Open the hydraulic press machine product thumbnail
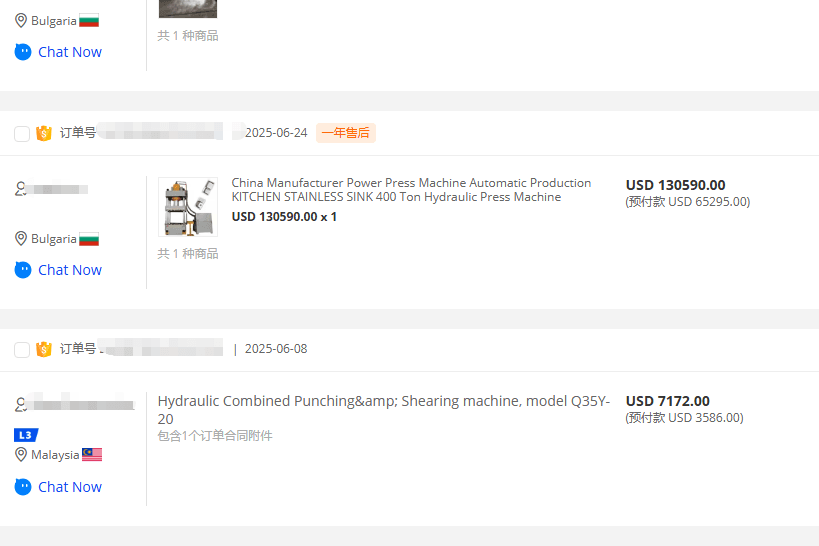This screenshot has width=819, height=546. point(188,207)
